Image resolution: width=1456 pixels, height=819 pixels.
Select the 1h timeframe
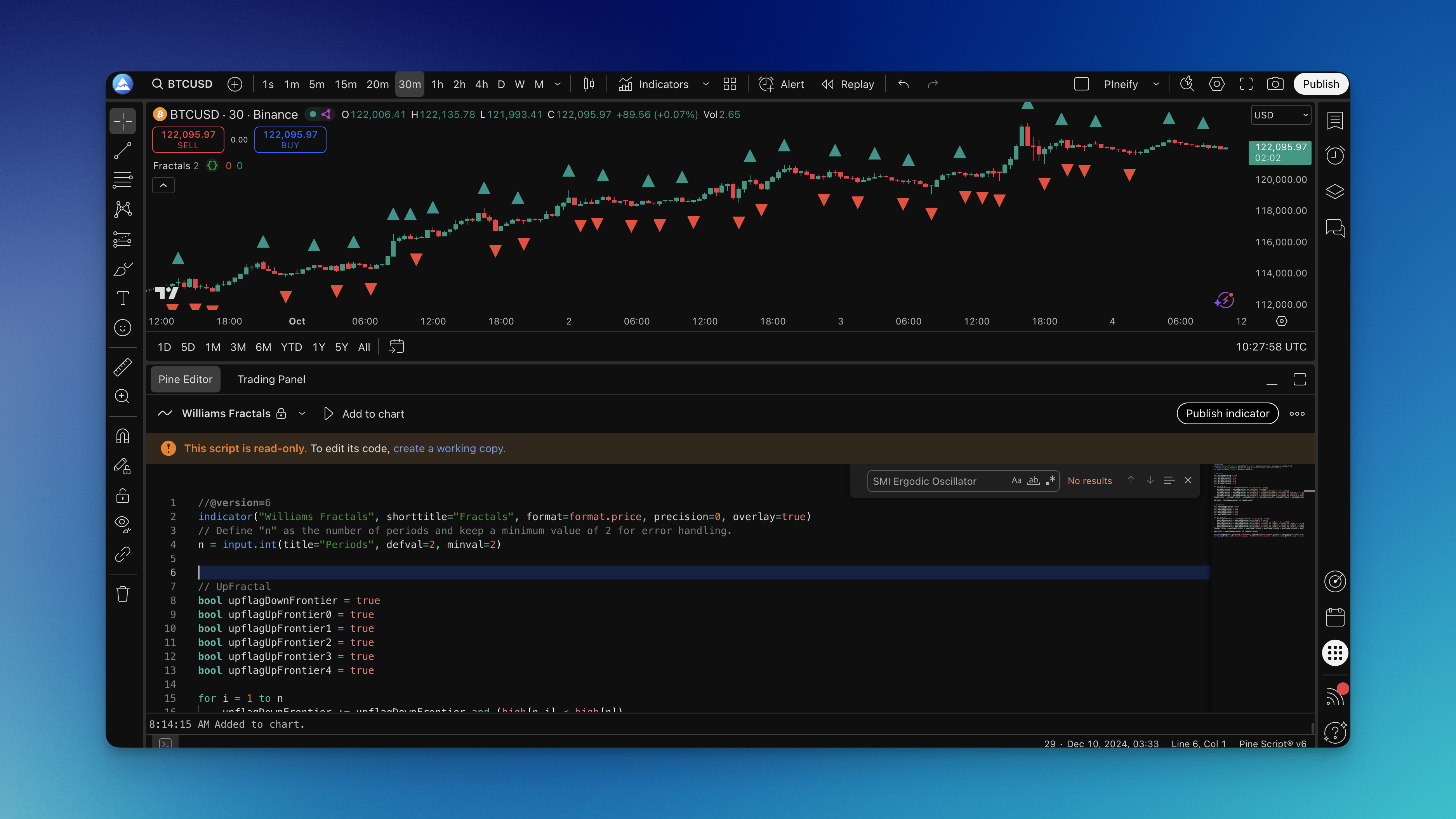[x=437, y=84]
